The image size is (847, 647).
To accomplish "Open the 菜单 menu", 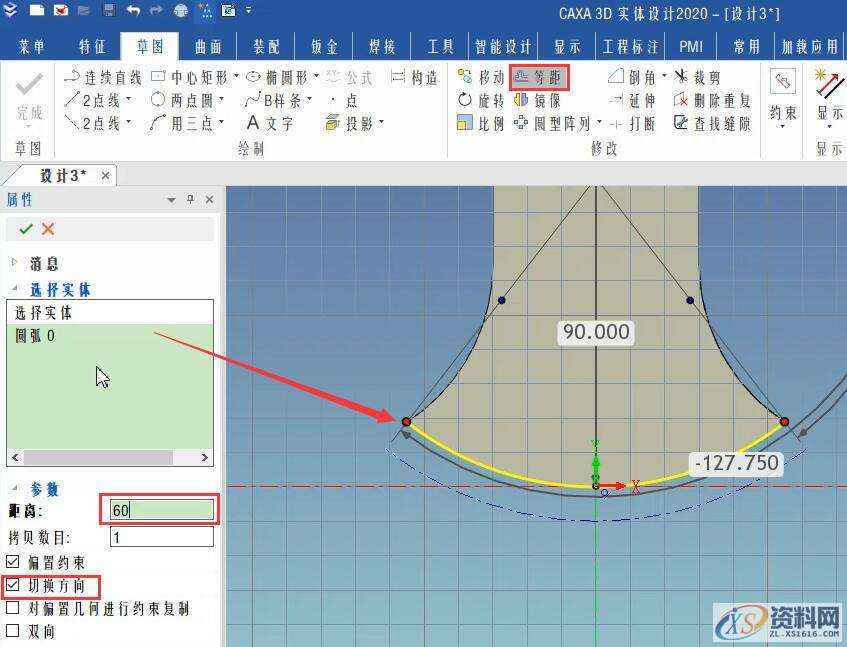I will [x=31, y=45].
